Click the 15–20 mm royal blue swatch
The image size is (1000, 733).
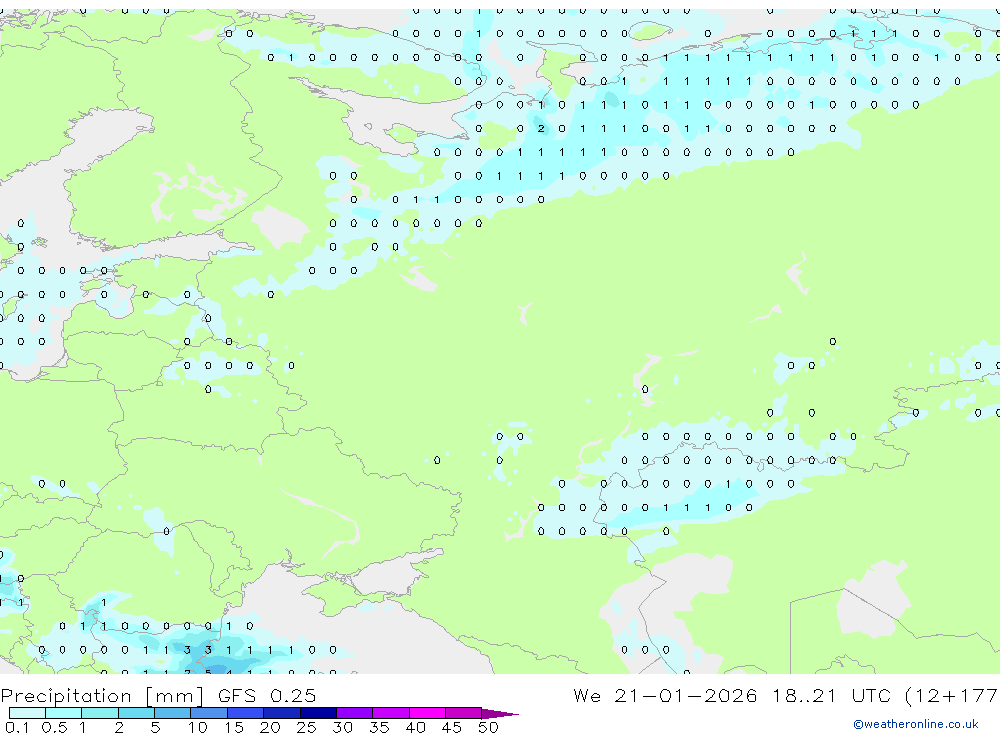[x=246, y=713]
